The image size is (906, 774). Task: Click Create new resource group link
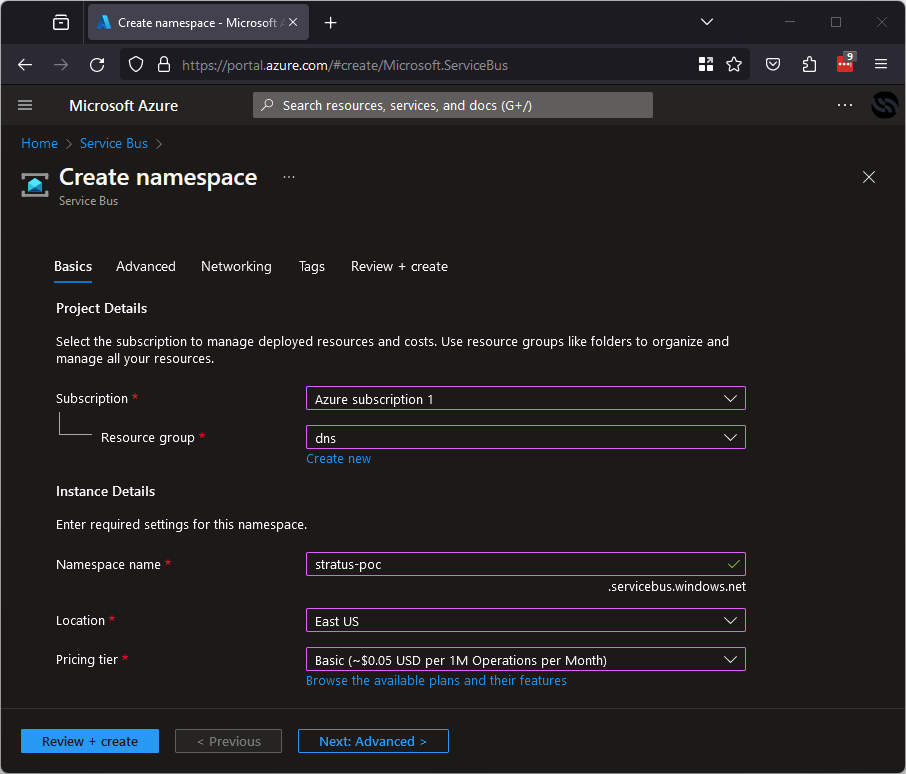(339, 459)
